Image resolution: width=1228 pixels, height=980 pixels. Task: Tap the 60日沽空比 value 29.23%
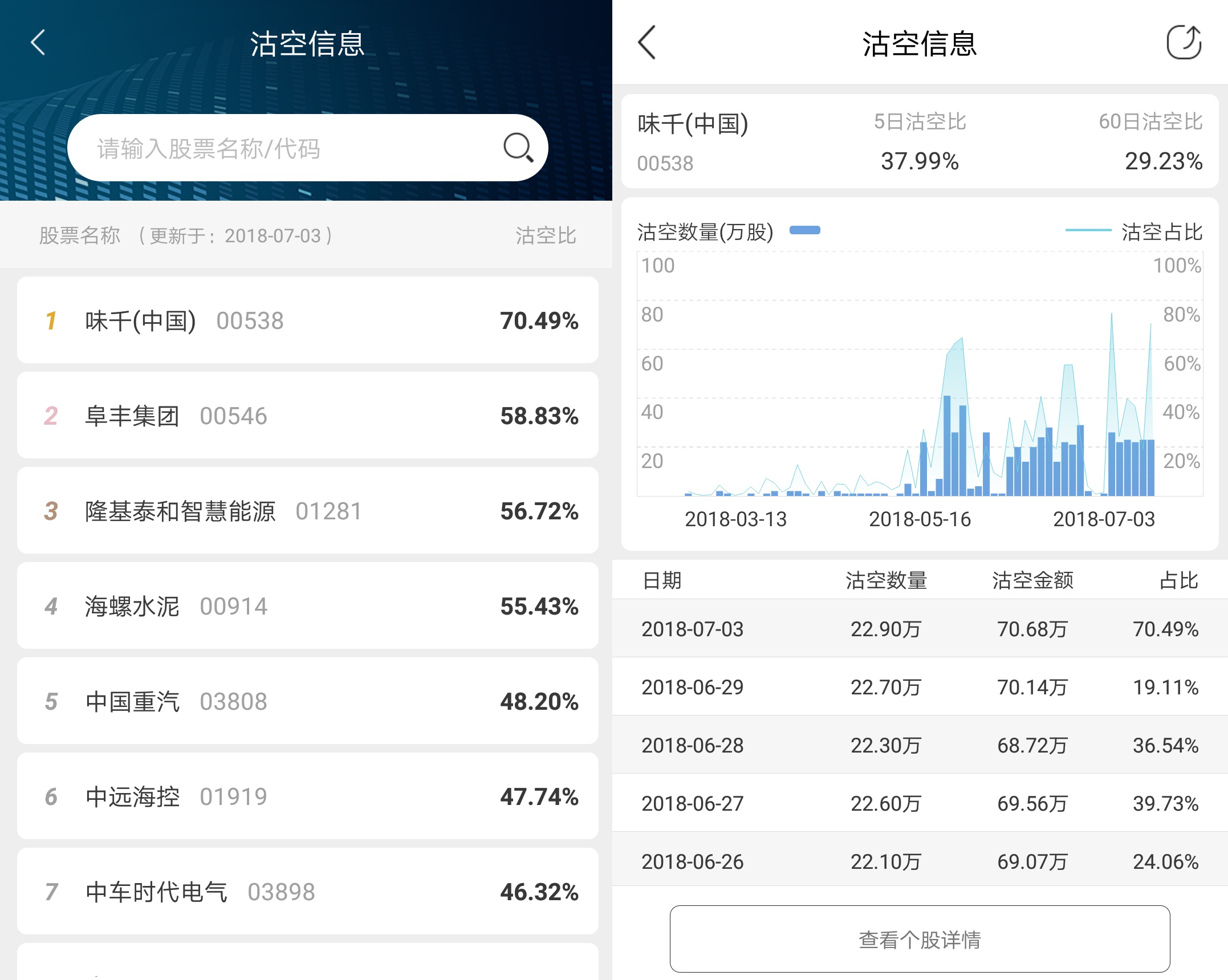click(x=1163, y=161)
